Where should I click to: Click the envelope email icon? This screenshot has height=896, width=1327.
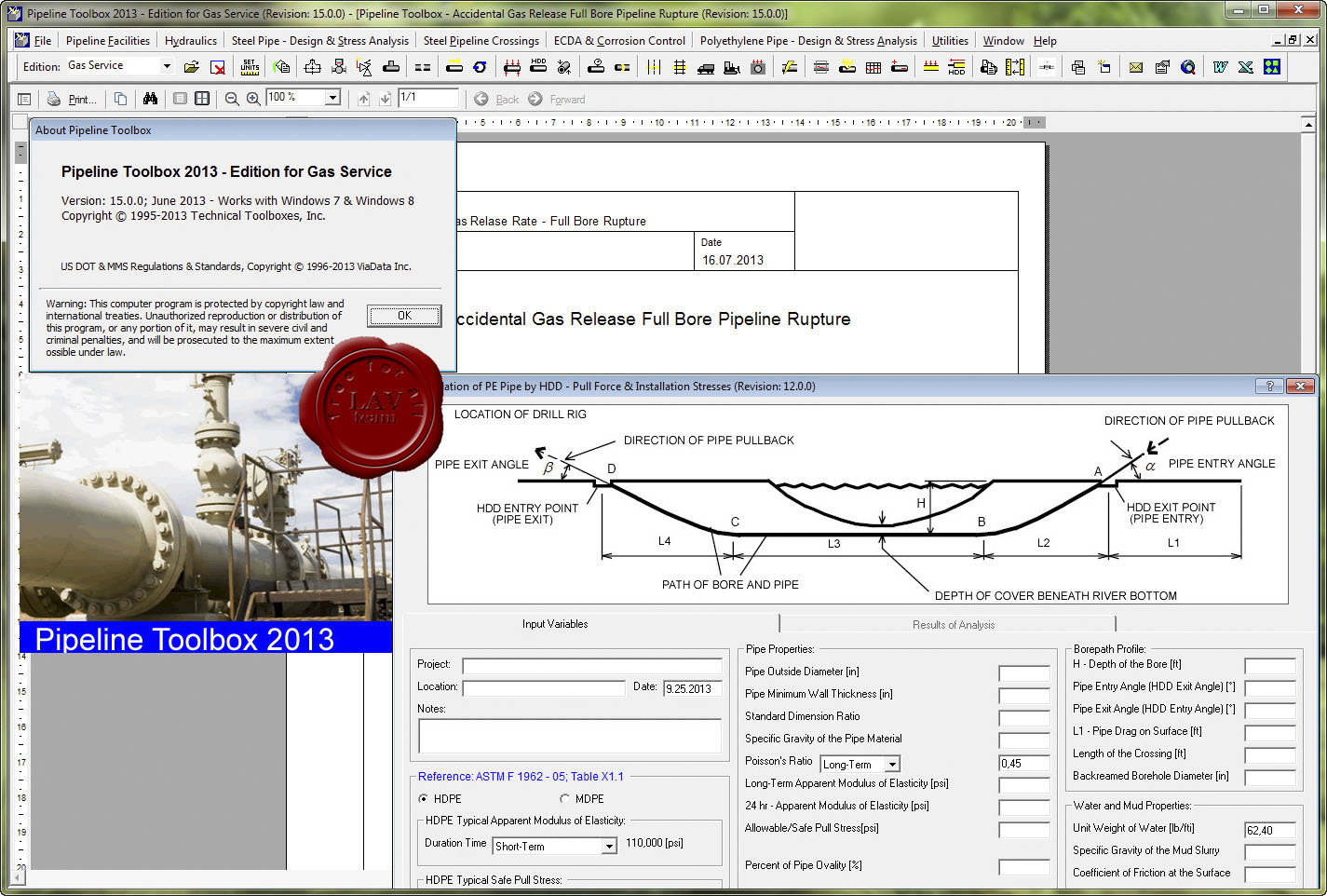coord(1135,67)
